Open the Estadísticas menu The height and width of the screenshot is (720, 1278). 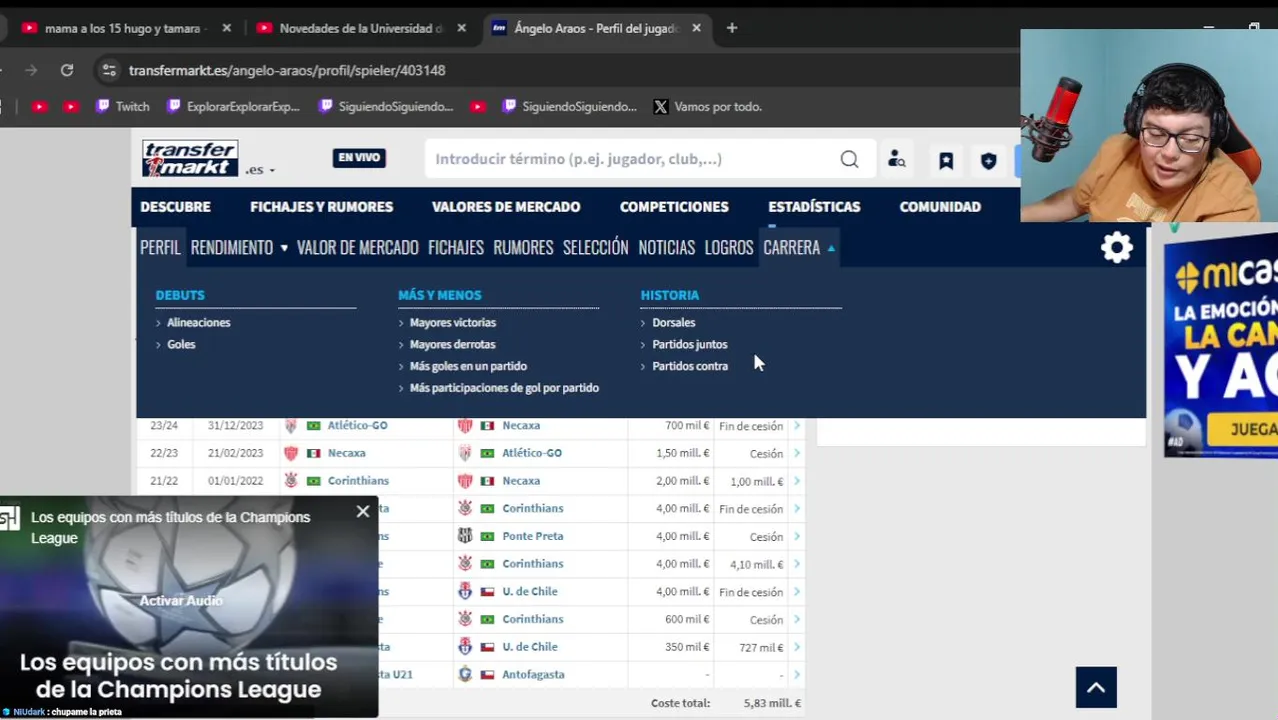point(814,207)
